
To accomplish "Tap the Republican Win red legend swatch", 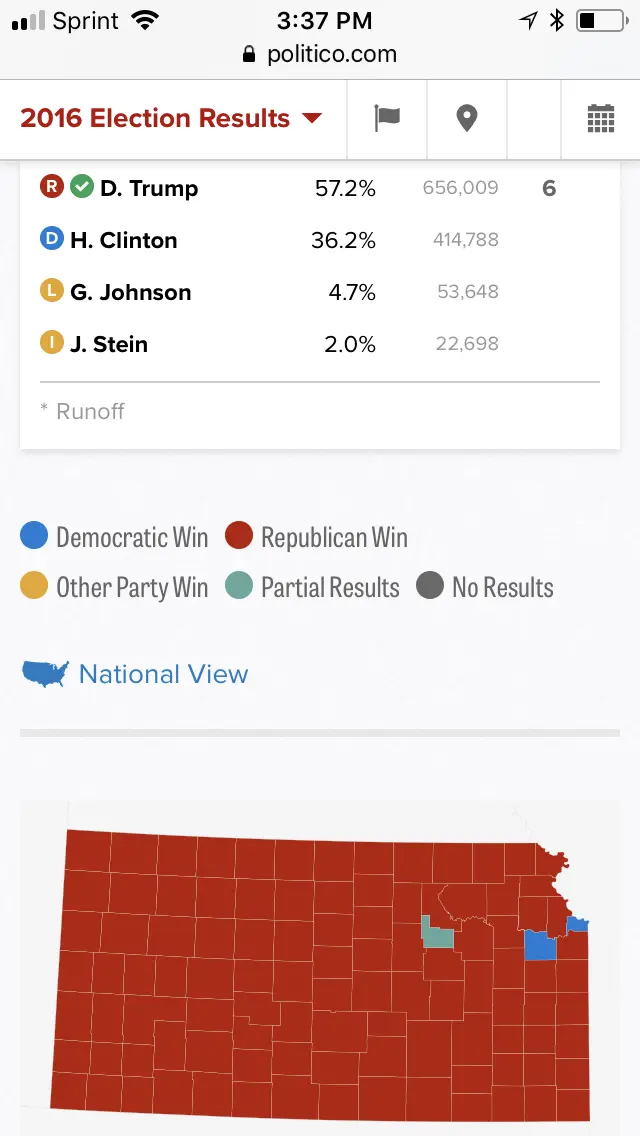I will click(238, 536).
